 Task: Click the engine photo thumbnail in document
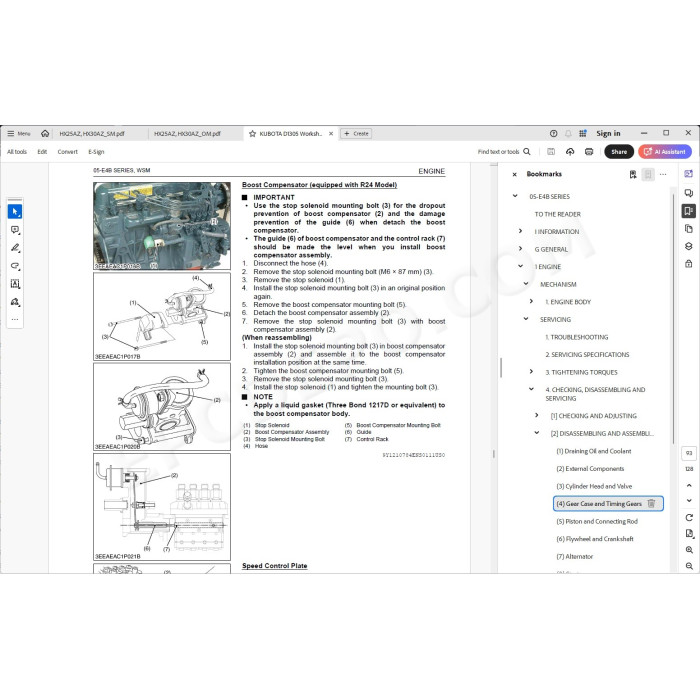pos(162,226)
